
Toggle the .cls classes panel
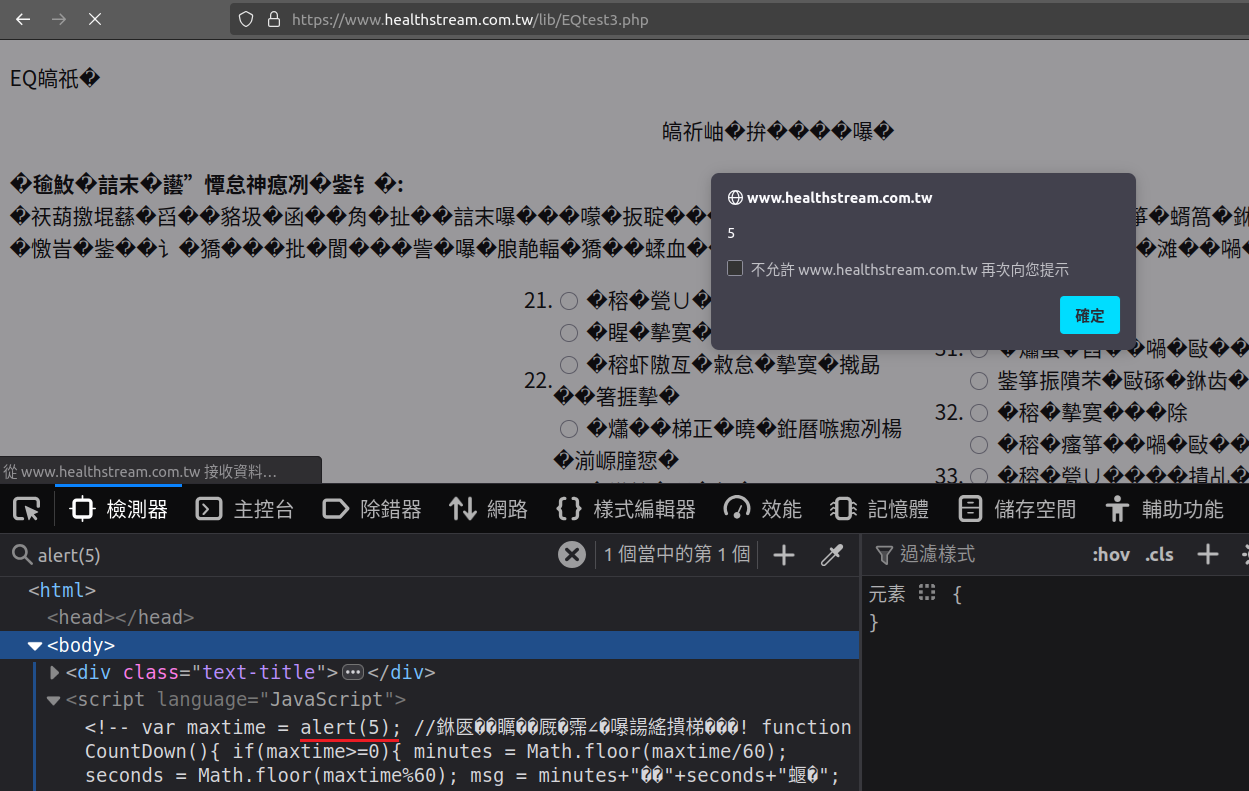(1160, 554)
